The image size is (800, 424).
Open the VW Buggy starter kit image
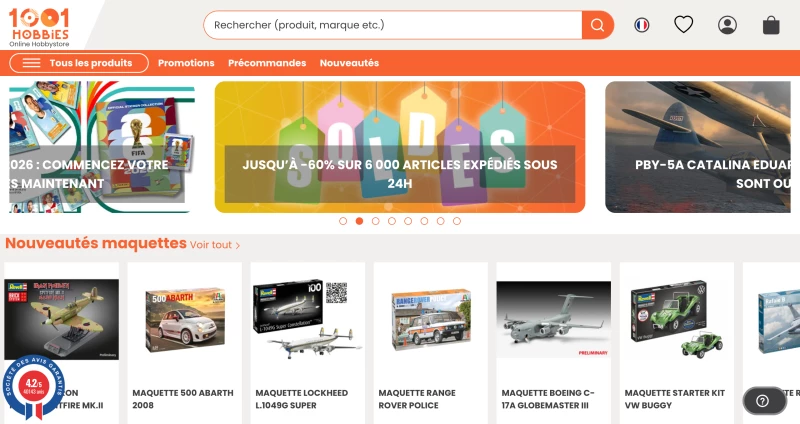tap(677, 319)
